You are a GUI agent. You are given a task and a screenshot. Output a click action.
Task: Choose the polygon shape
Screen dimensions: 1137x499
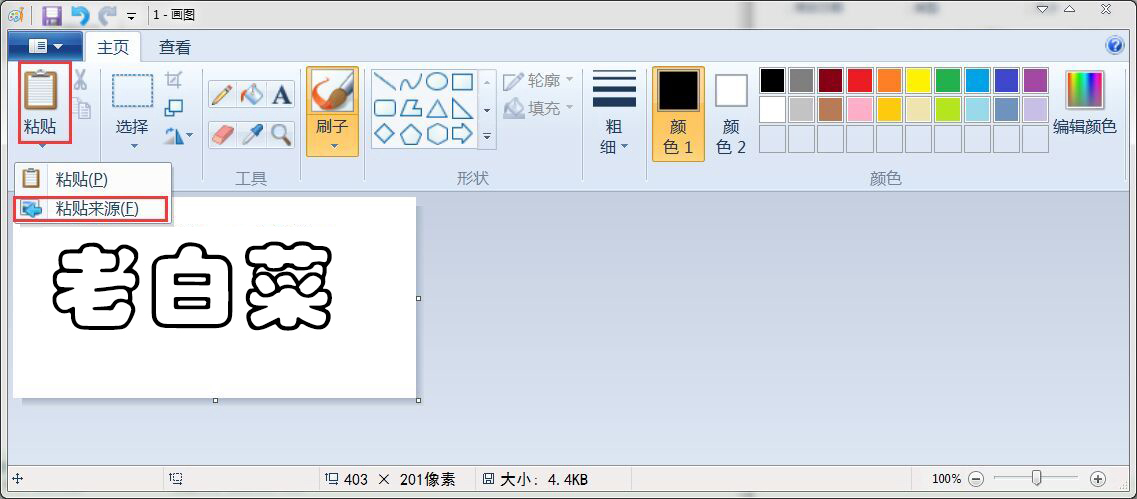410,109
